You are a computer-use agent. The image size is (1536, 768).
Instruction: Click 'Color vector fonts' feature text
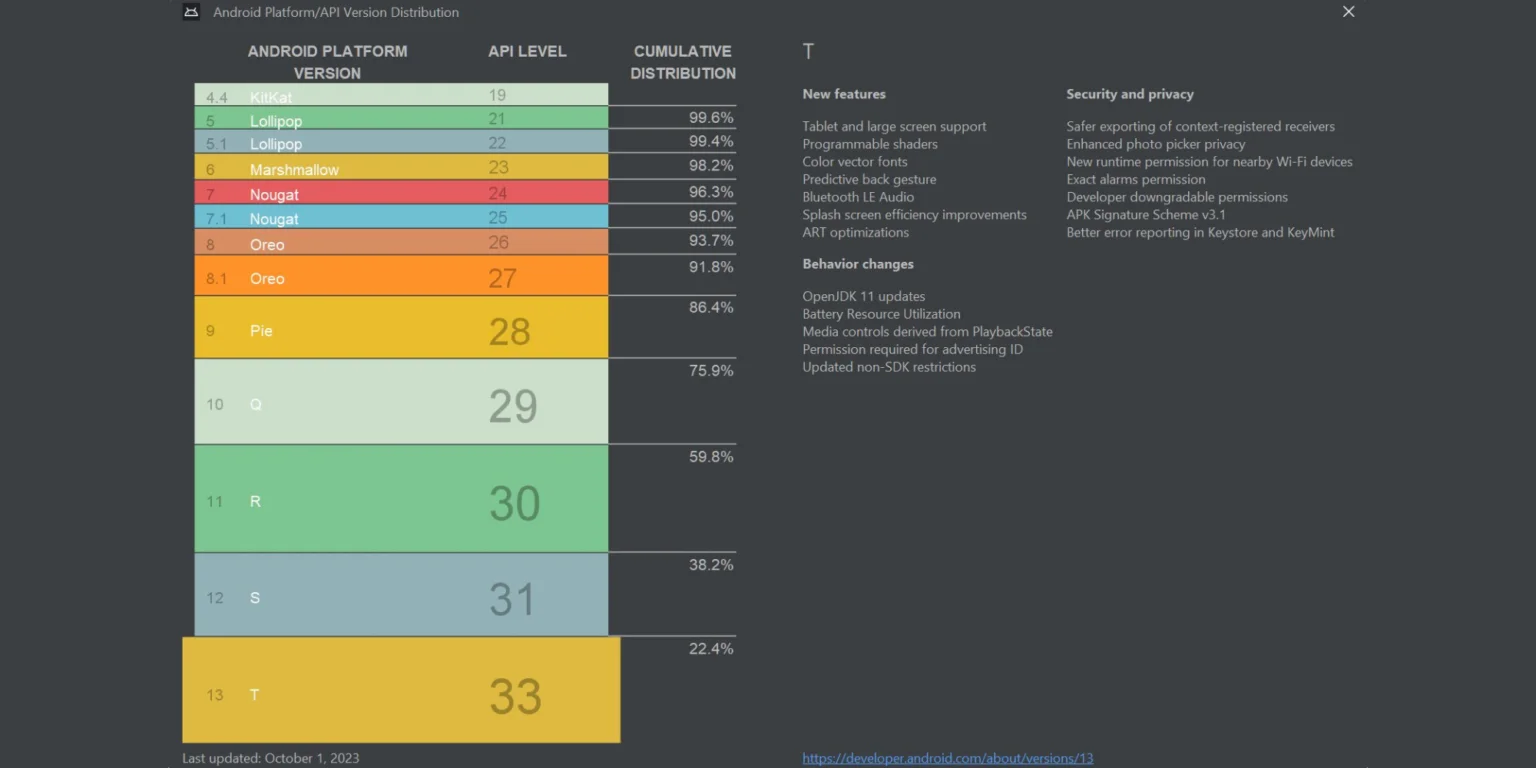tap(855, 161)
